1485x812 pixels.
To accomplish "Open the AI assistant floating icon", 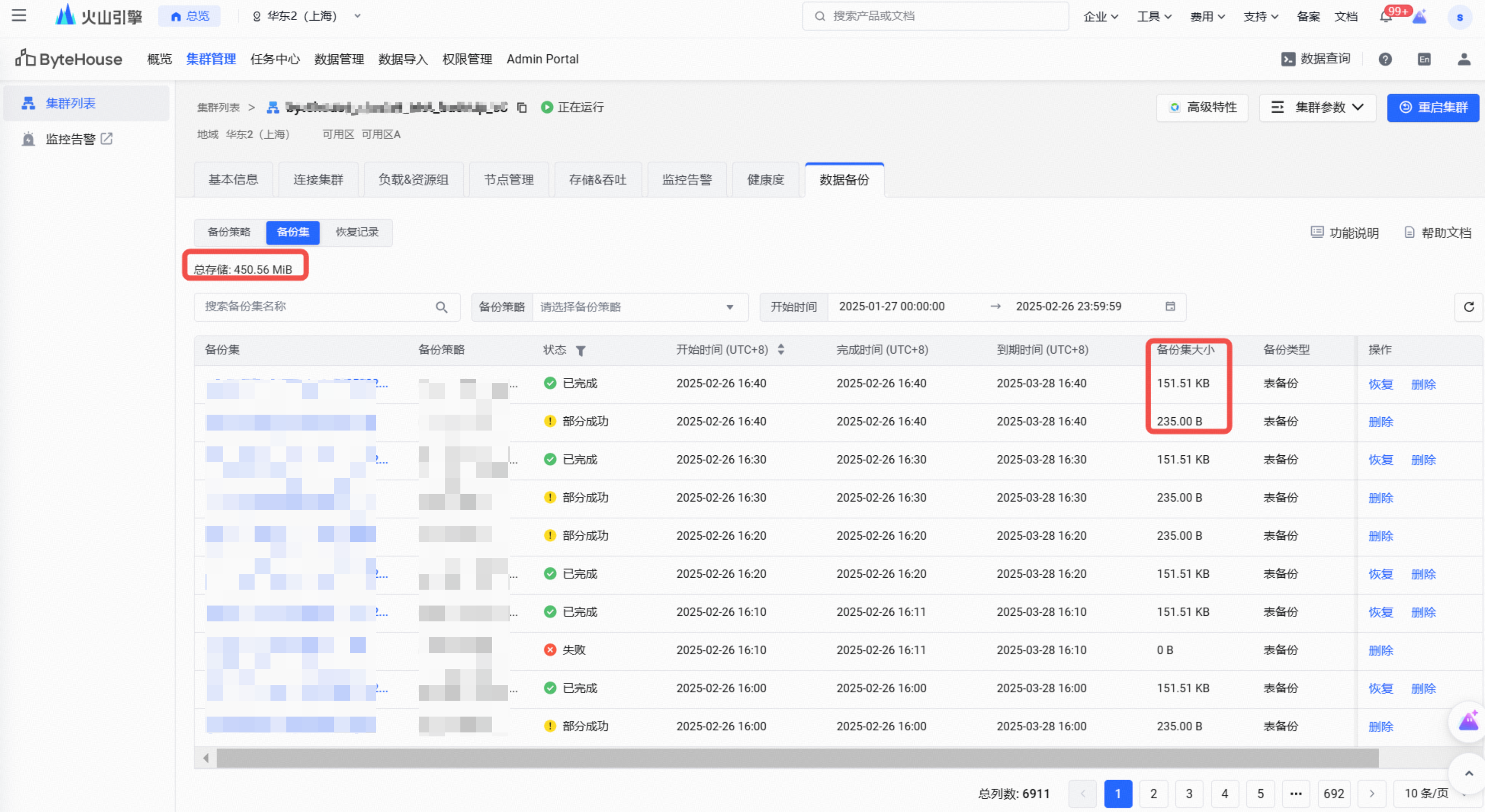I will click(1468, 721).
